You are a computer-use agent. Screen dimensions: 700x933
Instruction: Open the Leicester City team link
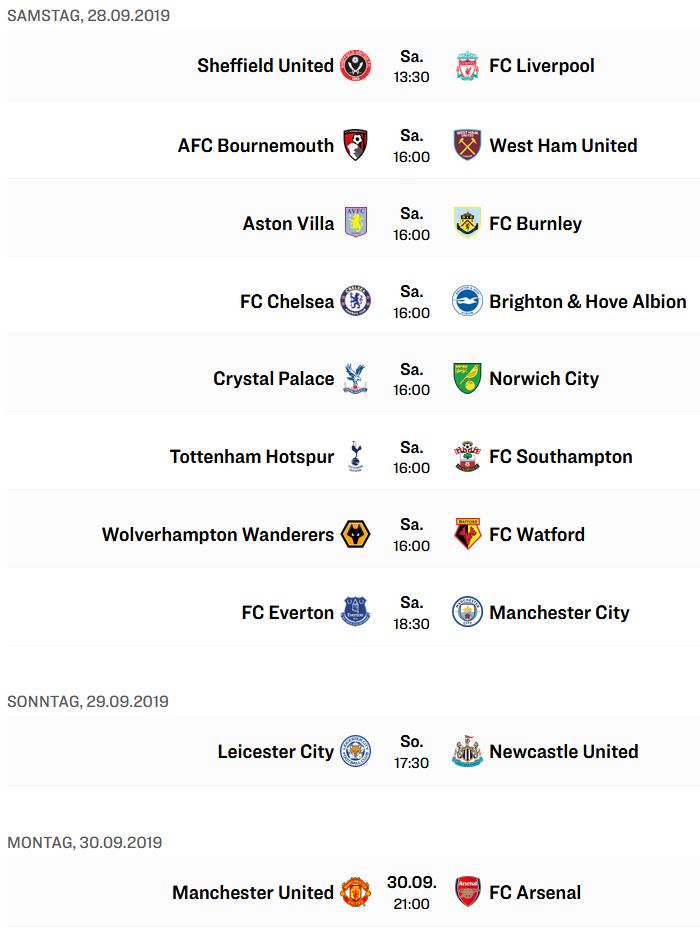point(276,752)
